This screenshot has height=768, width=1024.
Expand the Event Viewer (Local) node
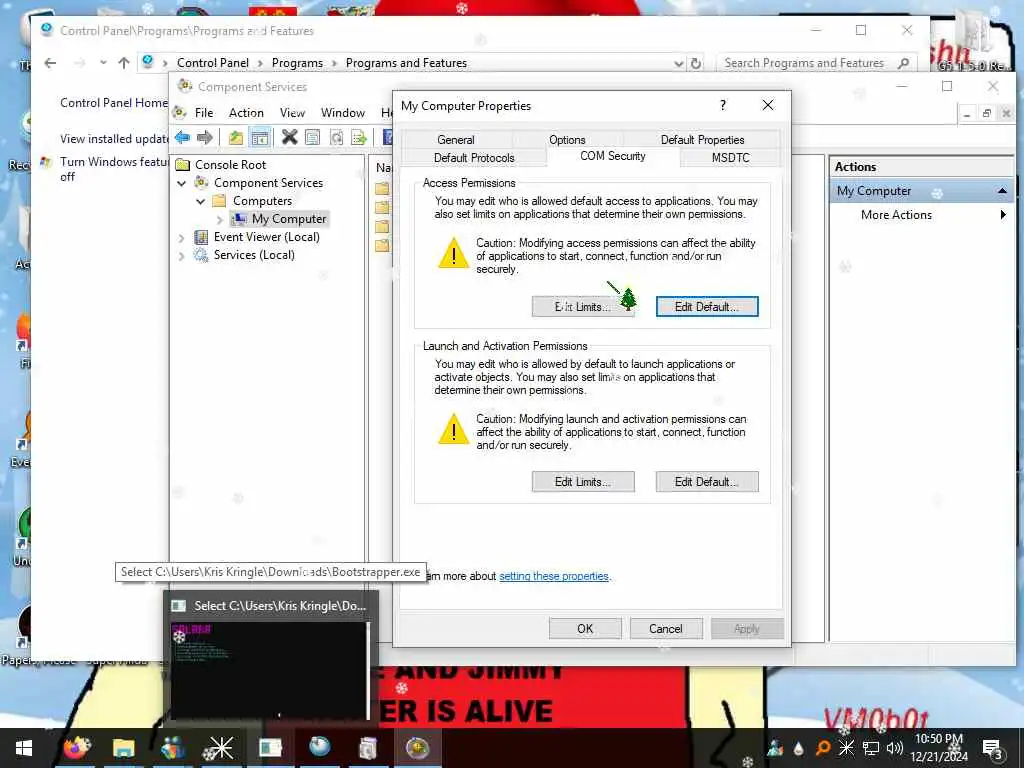point(182,238)
